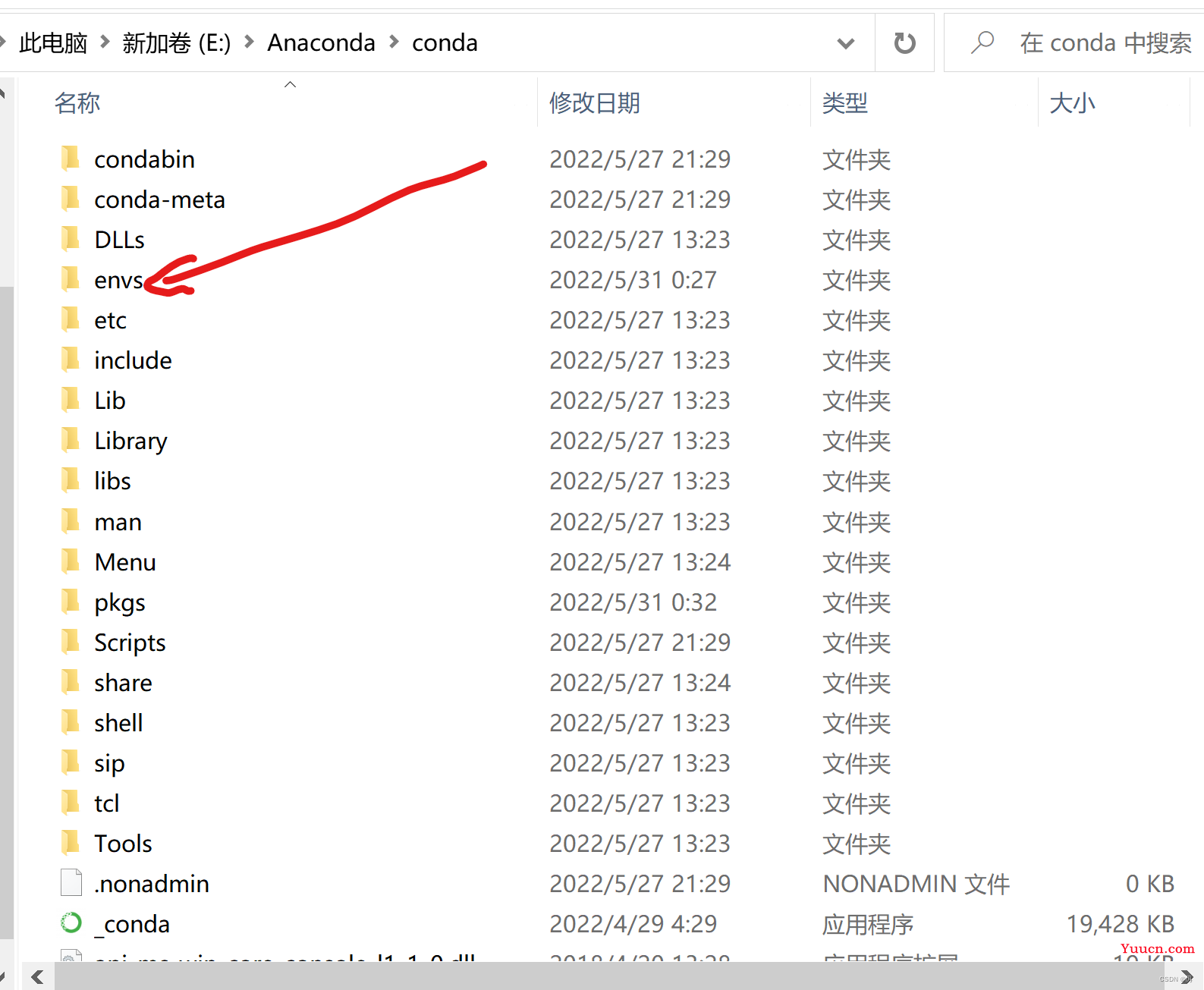Click the search magnifier icon

tap(982, 42)
